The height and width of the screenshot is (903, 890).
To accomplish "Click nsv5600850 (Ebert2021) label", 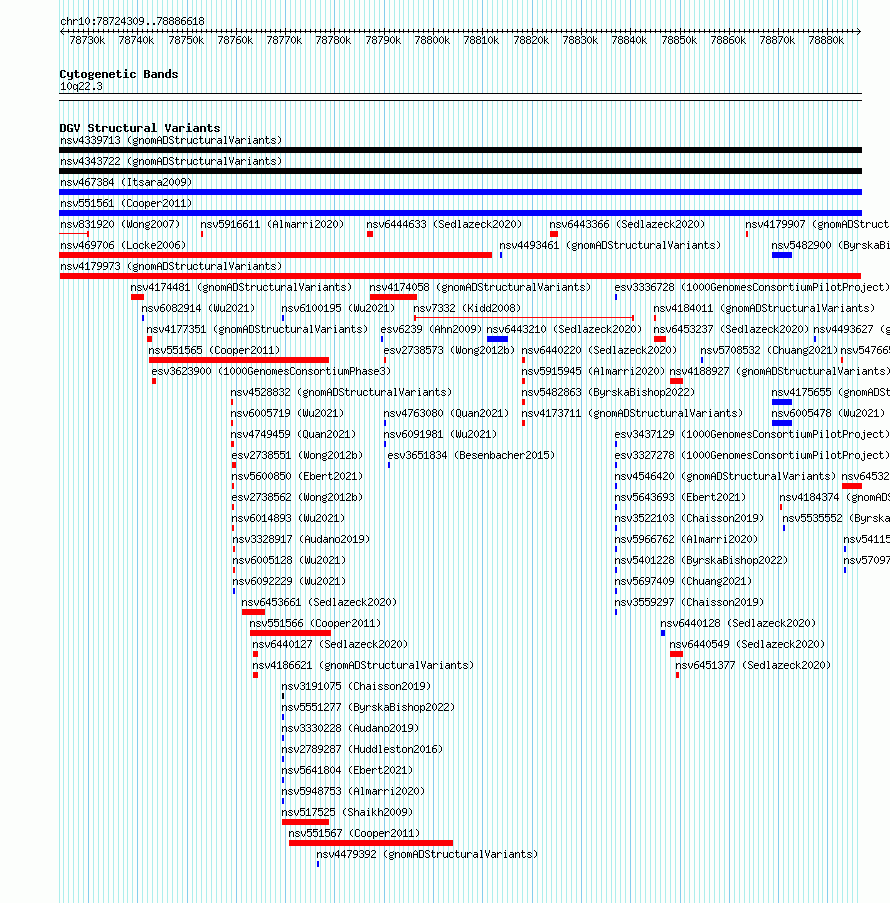I will click(297, 477).
